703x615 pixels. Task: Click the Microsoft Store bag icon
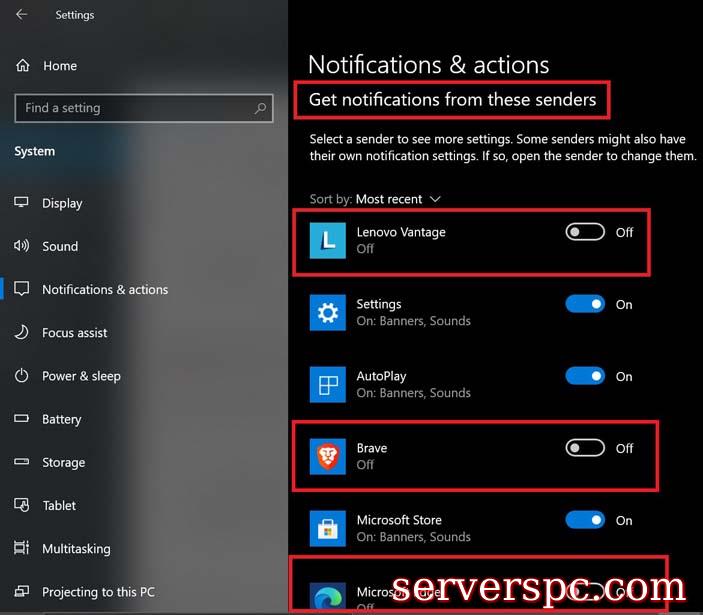click(327, 529)
